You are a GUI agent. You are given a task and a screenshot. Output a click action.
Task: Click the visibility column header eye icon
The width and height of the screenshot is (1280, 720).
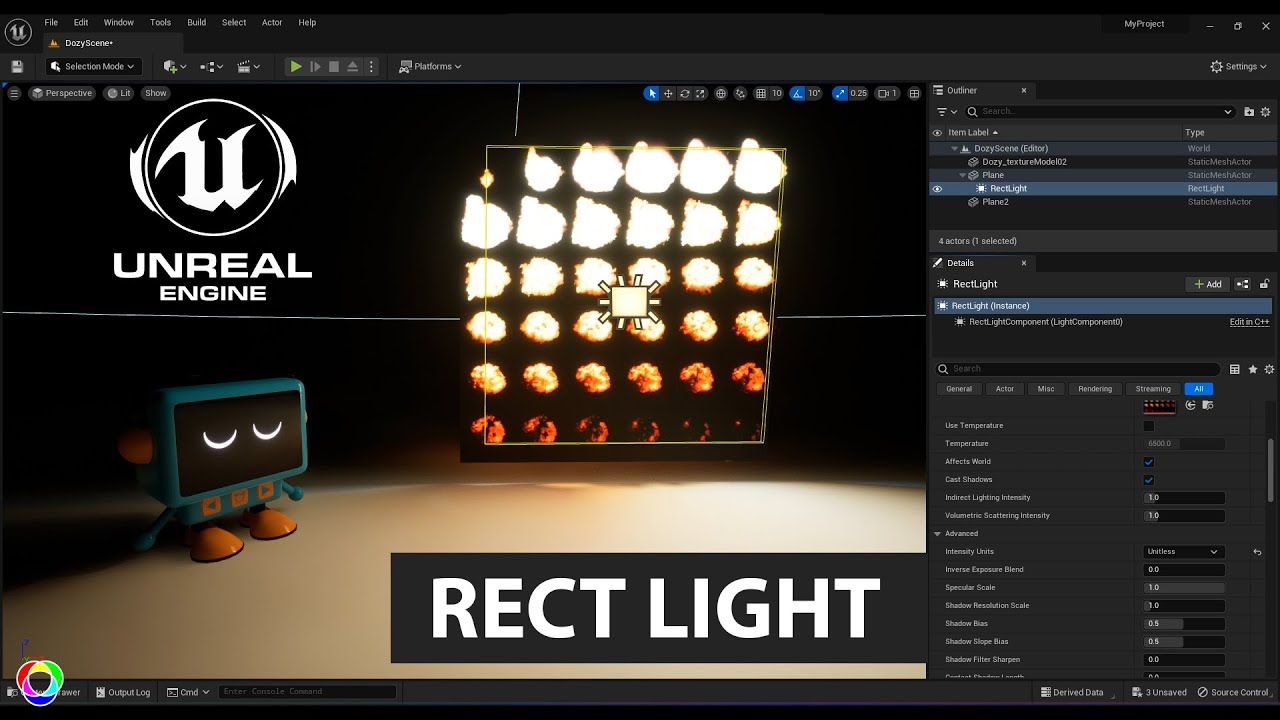click(x=937, y=132)
